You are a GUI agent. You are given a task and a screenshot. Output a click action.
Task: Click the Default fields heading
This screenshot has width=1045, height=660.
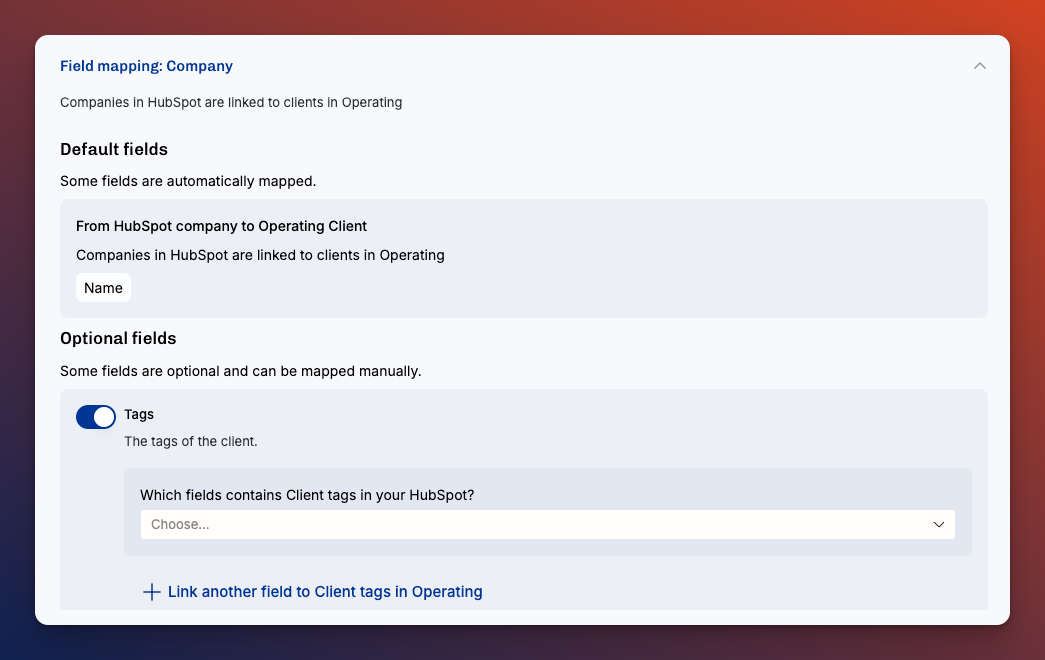(x=114, y=149)
